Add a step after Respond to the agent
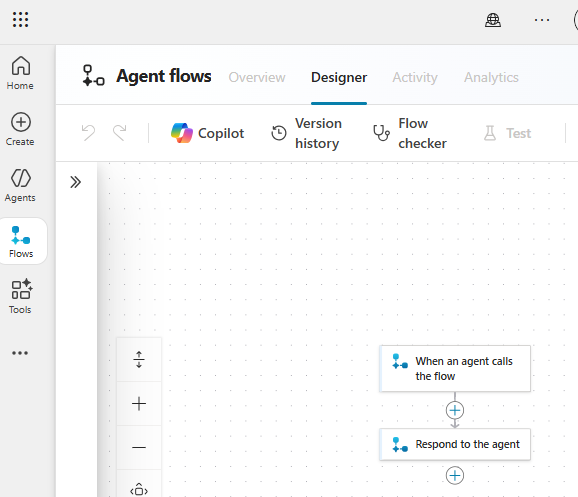 [455, 476]
